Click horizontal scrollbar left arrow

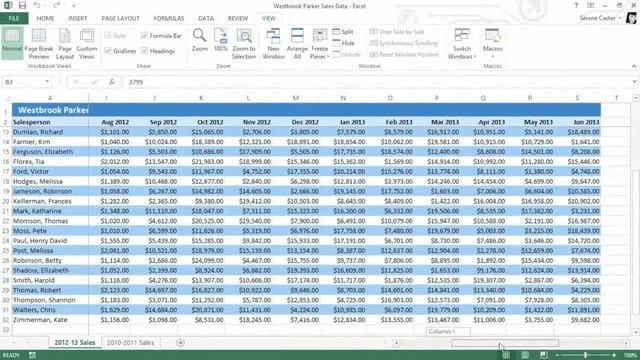[x=396, y=343]
